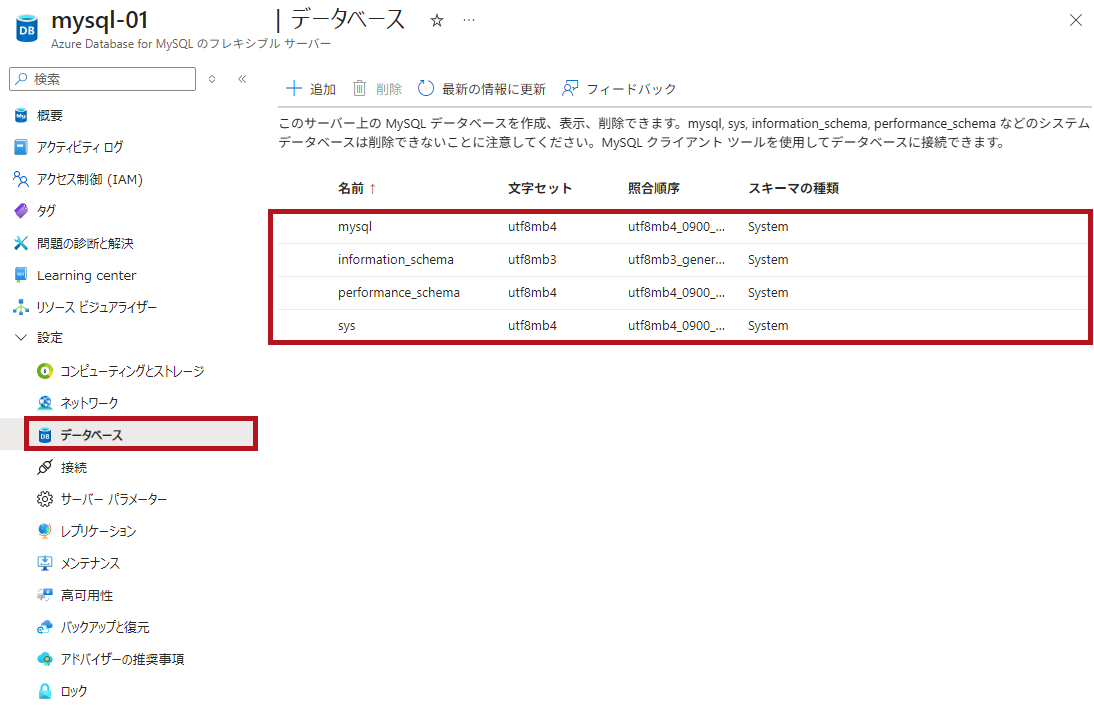Screen dimensions: 1094x708
Task: Select the 概要 (Overview) menu item
Action: tap(50, 115)
